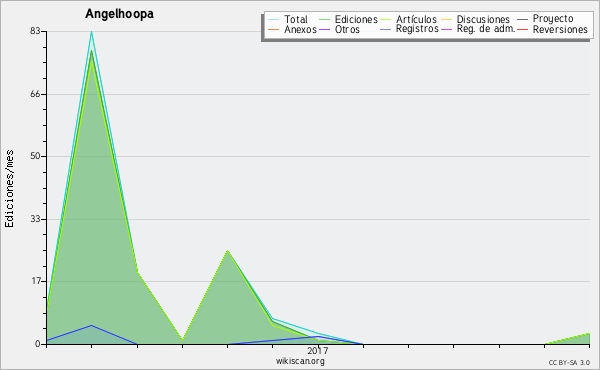
Task: Click the Registros legend label
Action: click(x=417, y=29)
